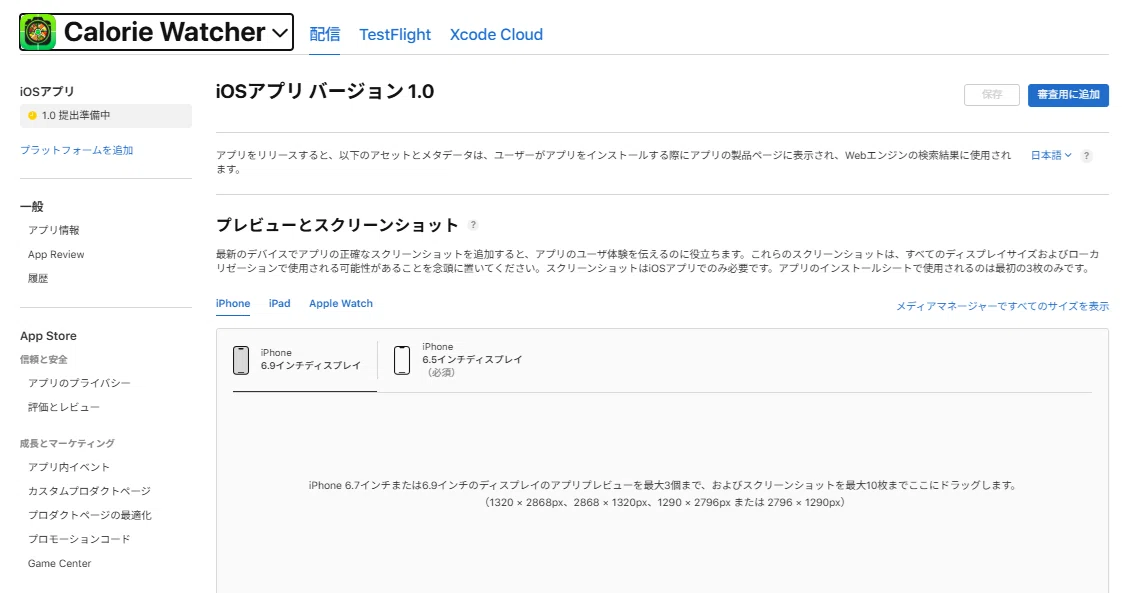Click the help icon next to 日本語
Image resolution: width=1126 pixels, height=593 pixels.
pos(1087,156)
